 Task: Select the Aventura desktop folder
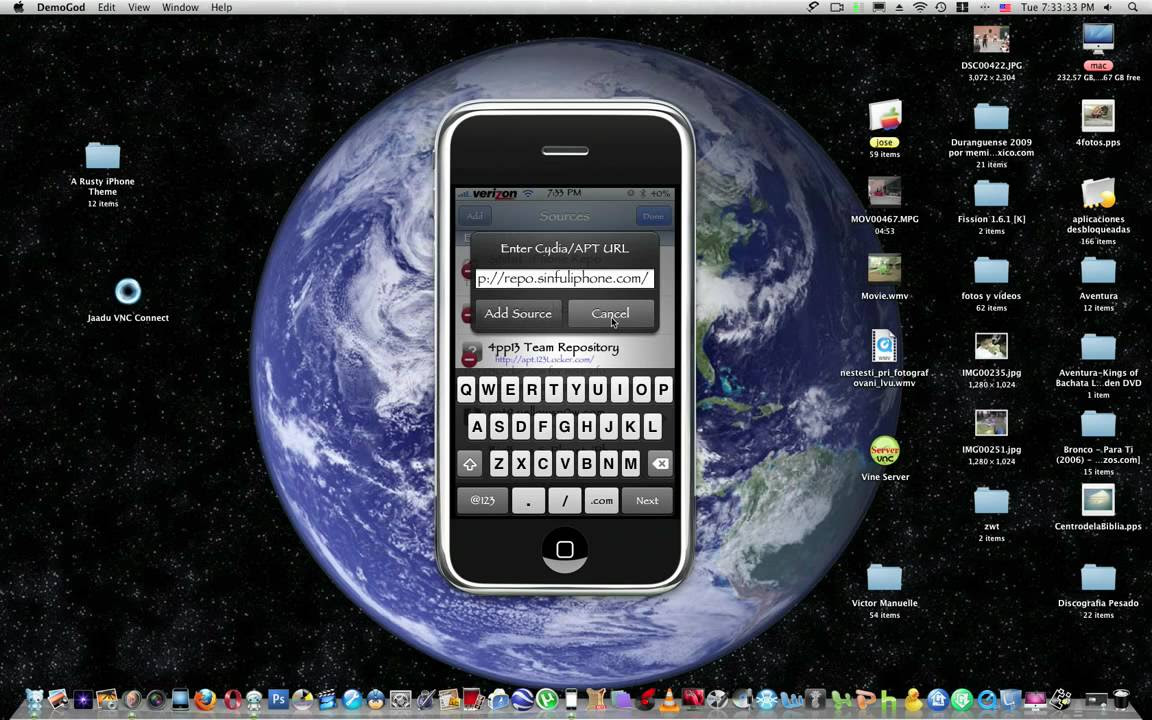(1098, 270)
